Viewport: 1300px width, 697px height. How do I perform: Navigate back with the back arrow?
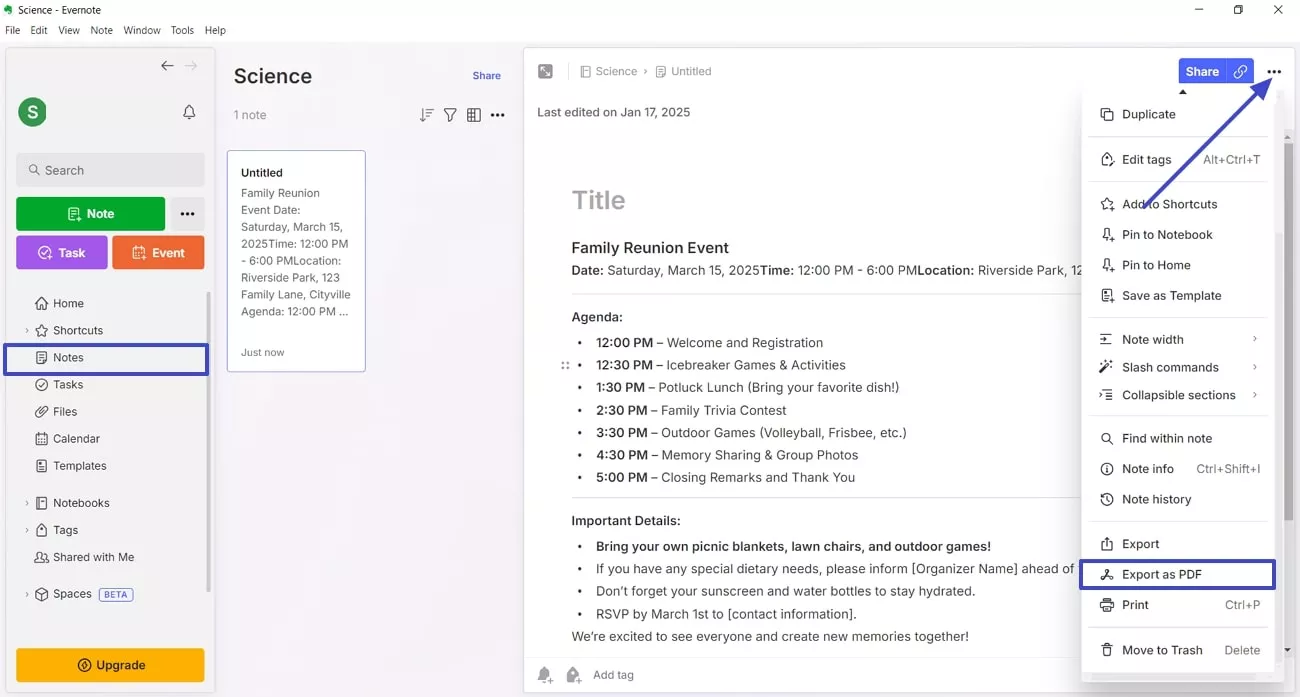point(167,65)
